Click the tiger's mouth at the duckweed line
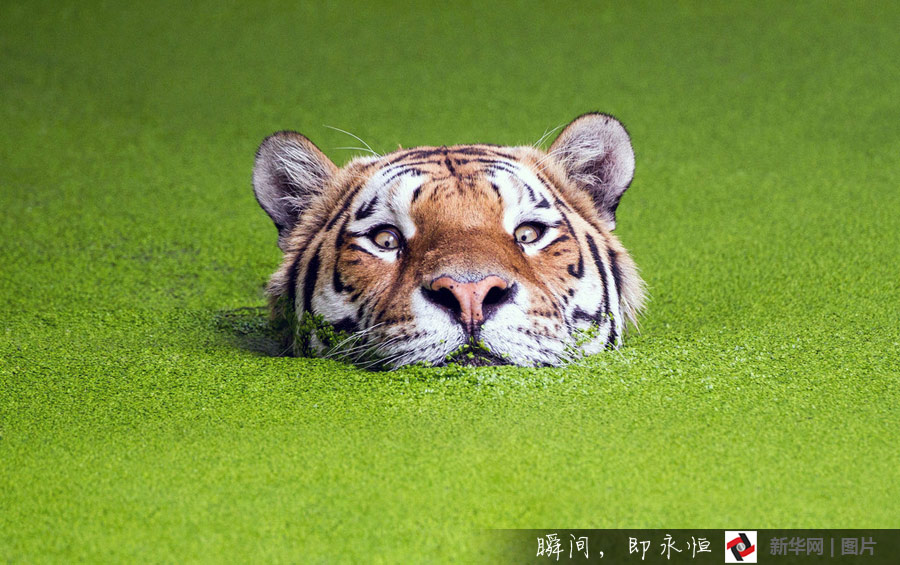The image size is (900, 565). (472, 354)
